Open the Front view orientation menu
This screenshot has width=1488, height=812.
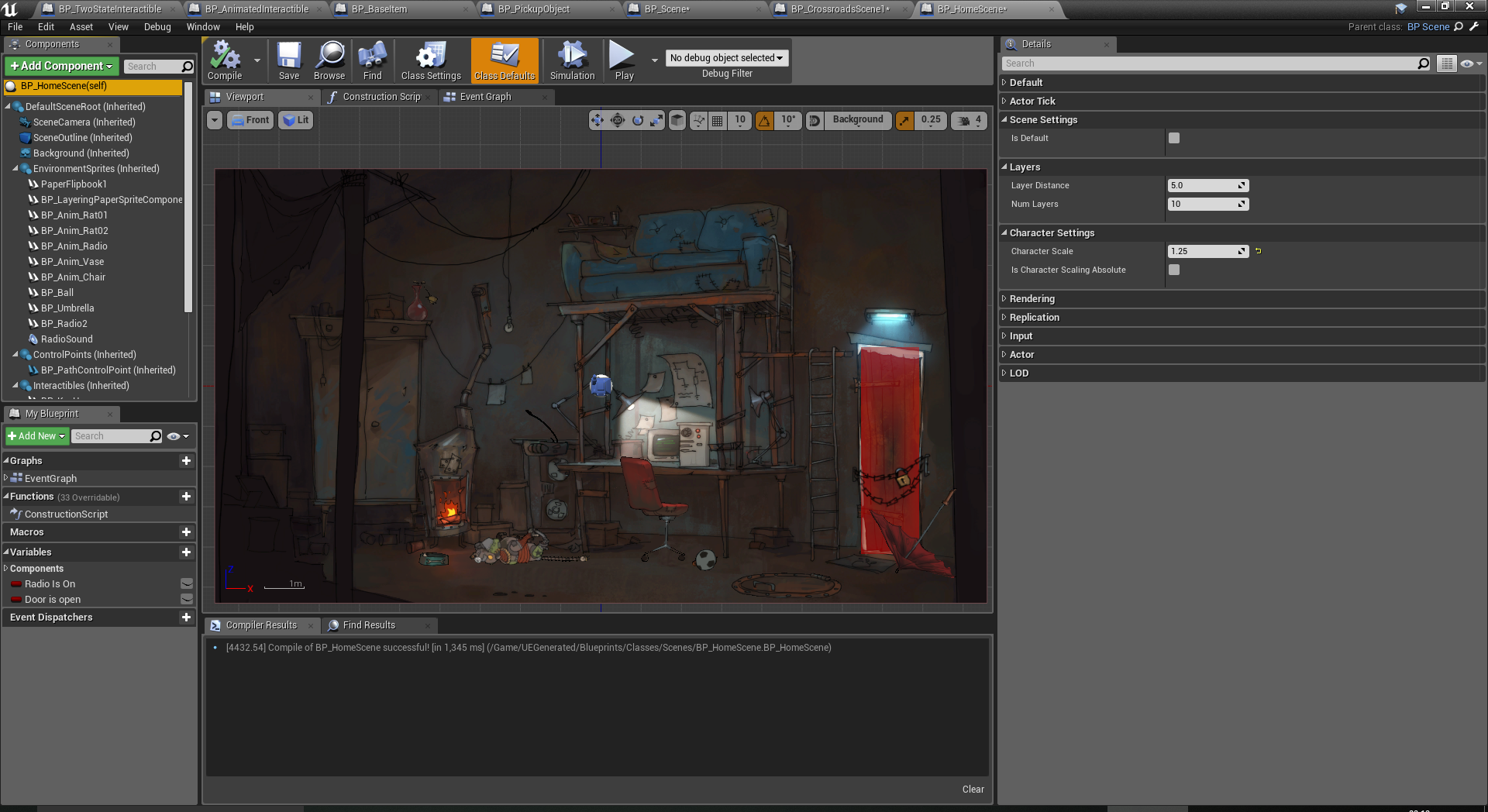click(250, 120)
